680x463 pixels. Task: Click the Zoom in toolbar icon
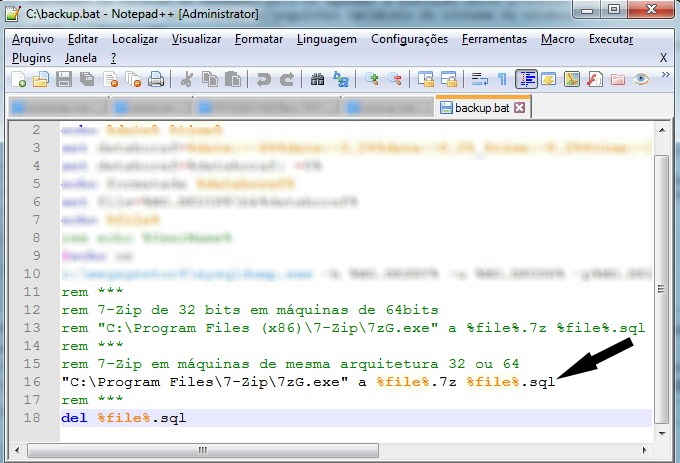pos(372,79)
